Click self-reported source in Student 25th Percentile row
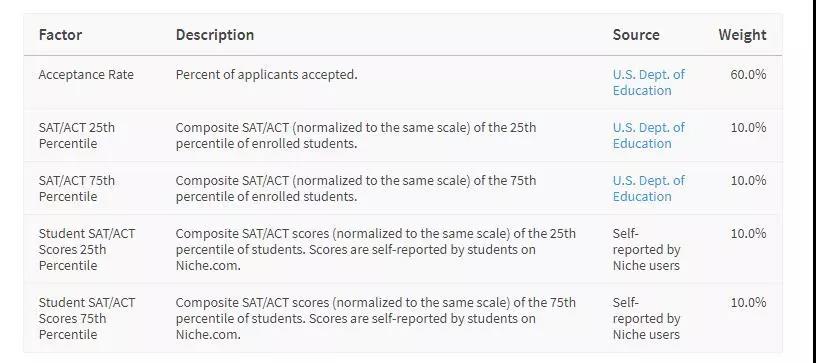 point(646,249)
